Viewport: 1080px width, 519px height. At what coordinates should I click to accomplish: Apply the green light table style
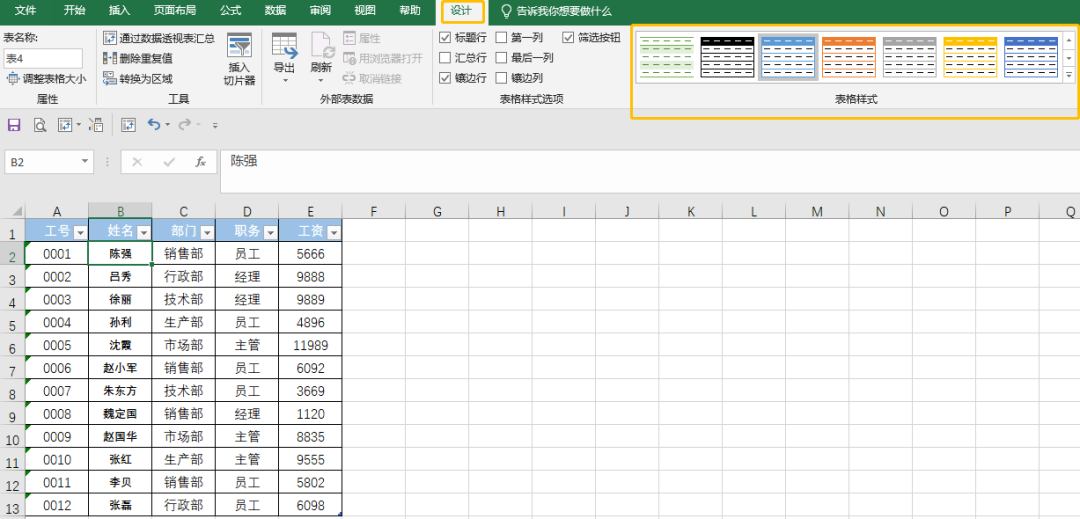point(666,57)
